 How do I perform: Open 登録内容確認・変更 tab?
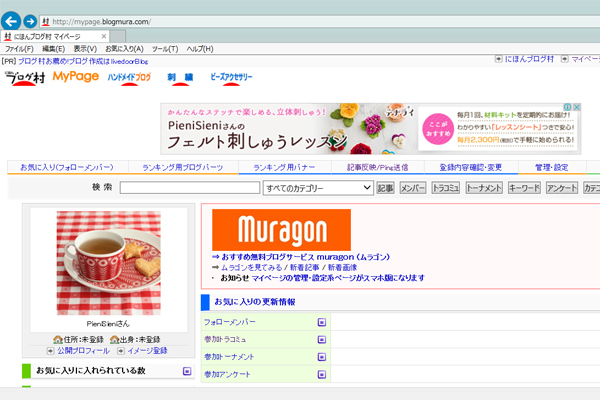(x=471, y=167)
